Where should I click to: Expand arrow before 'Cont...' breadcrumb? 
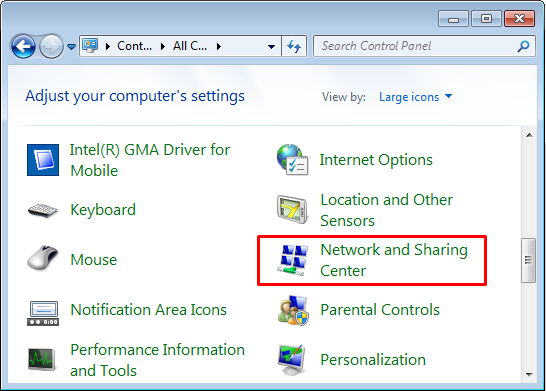click(x=108, y=46)
